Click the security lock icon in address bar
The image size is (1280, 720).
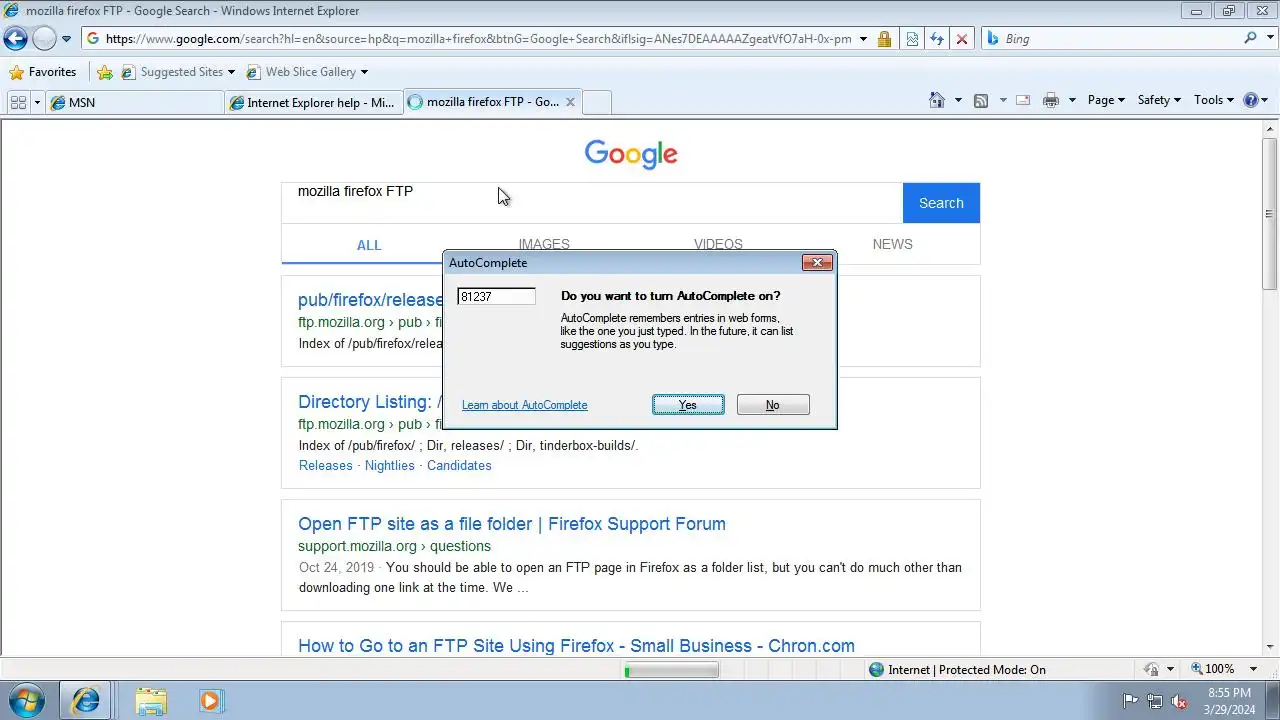[x=884, y=39]
